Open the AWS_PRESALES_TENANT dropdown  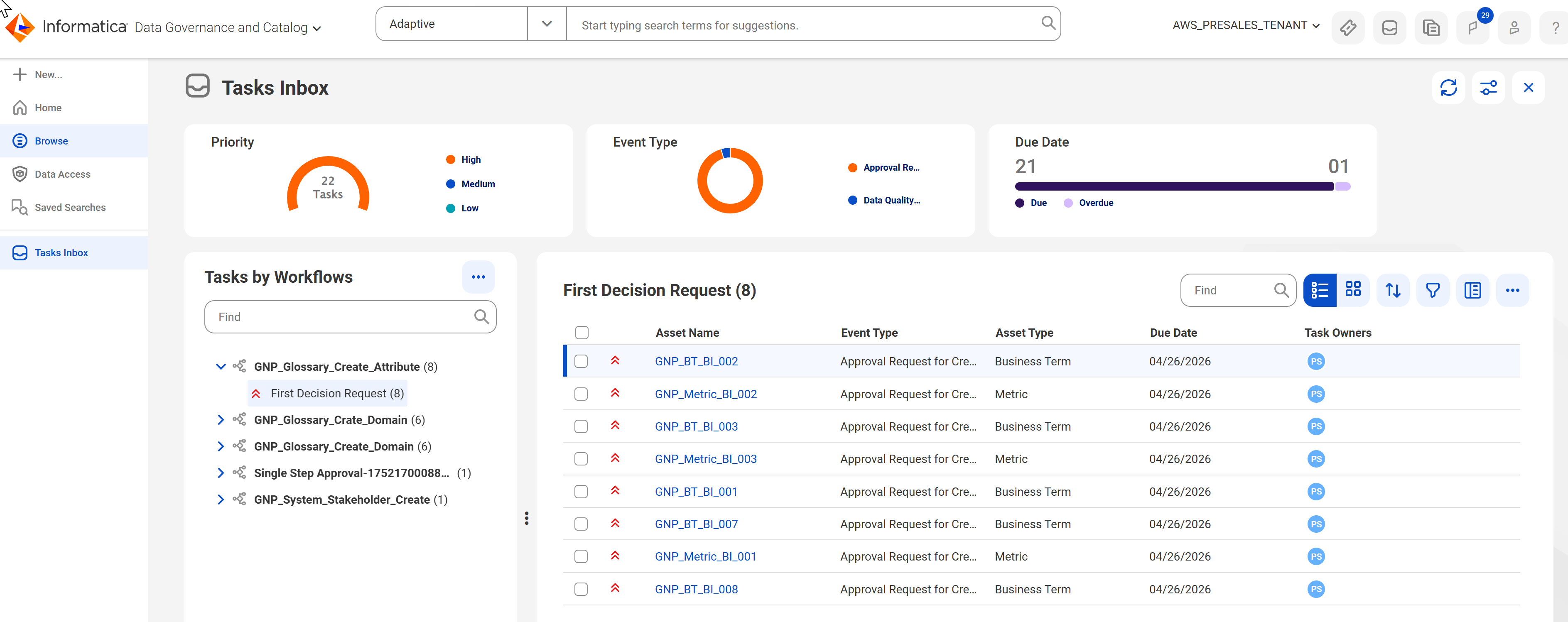[1246, 25]
